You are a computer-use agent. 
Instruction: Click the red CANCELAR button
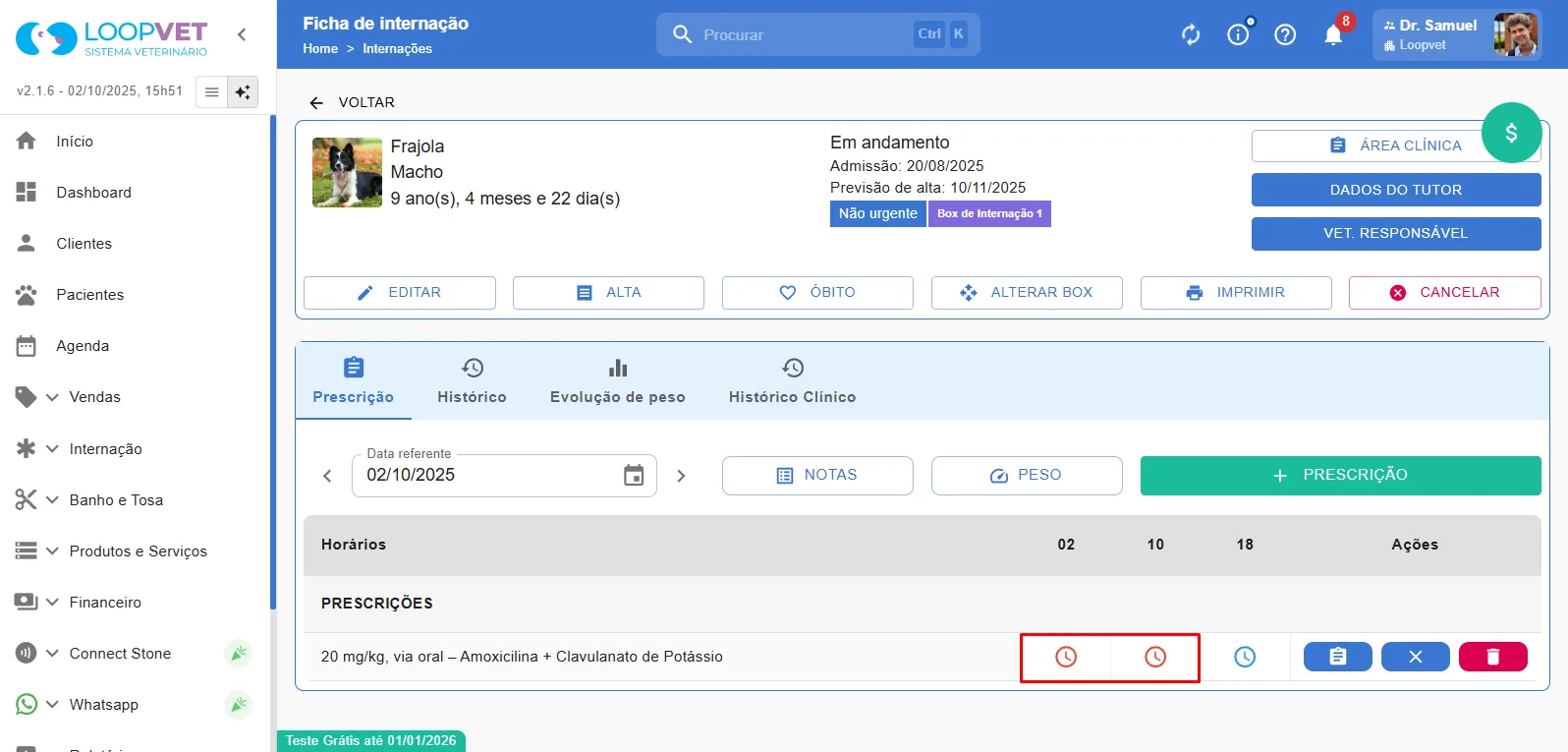[x=1444, y=293]
